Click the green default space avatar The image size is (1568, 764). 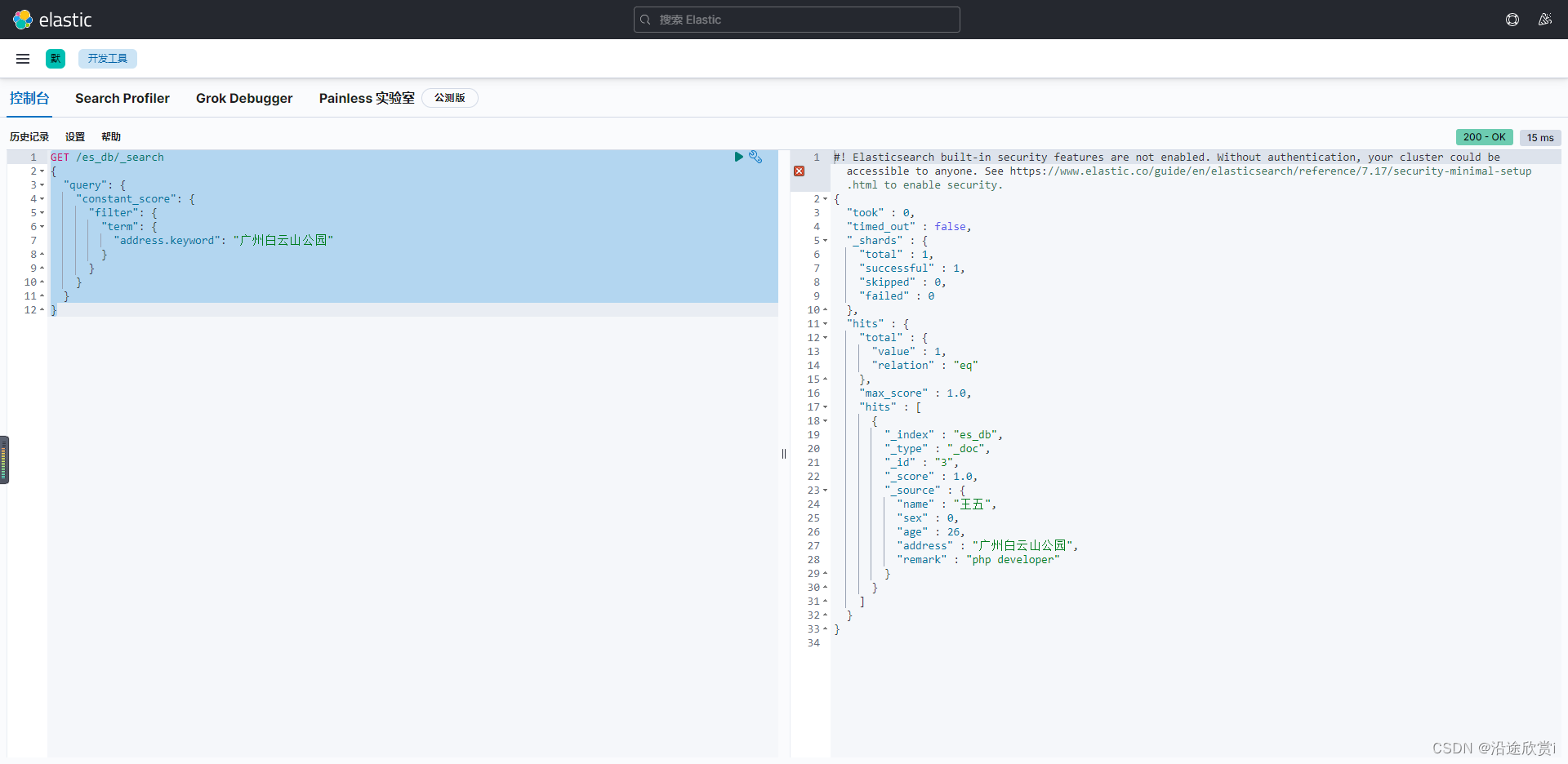point(56,59)
